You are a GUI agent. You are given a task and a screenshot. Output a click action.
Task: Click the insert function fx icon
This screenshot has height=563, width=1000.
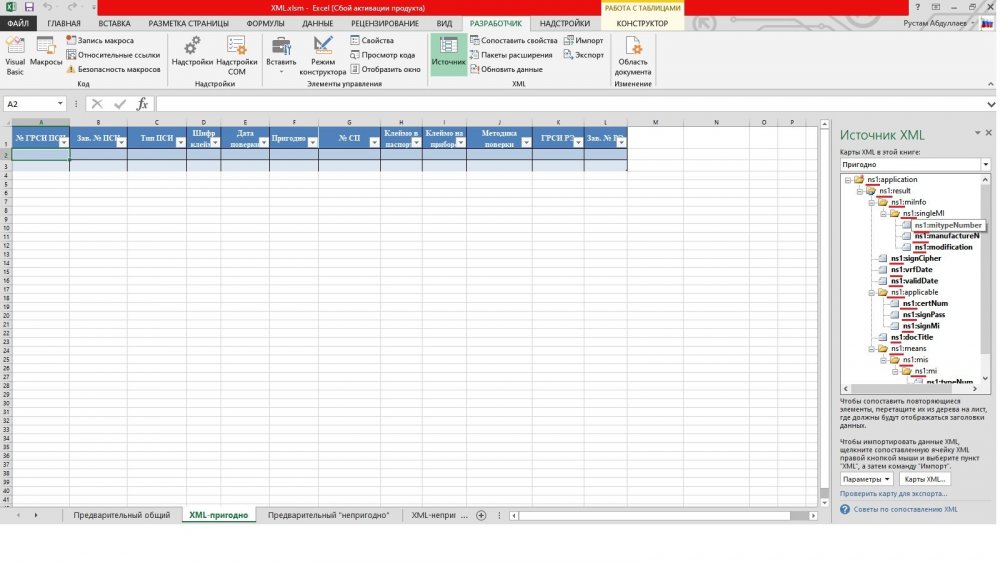[142, 104]
